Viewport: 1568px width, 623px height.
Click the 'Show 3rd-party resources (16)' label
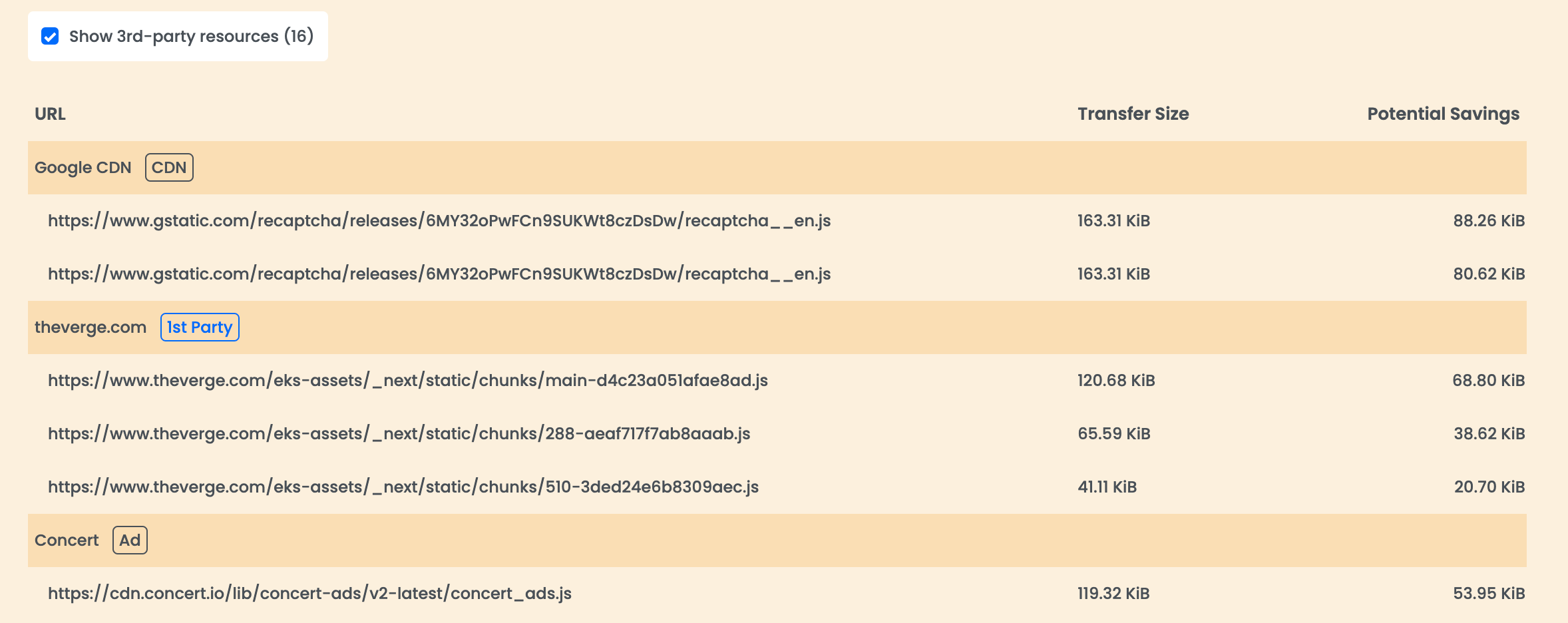192,36
